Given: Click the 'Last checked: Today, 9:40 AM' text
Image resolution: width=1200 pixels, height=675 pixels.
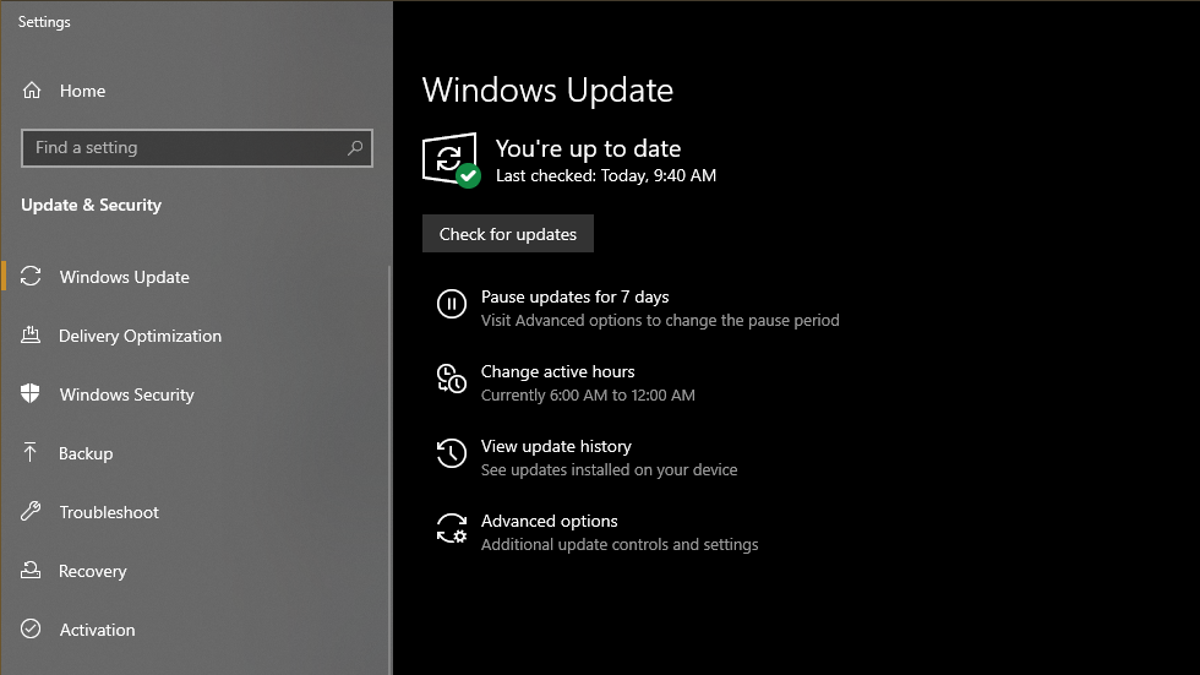Looking at the screenshot, I should click(606, 176).
